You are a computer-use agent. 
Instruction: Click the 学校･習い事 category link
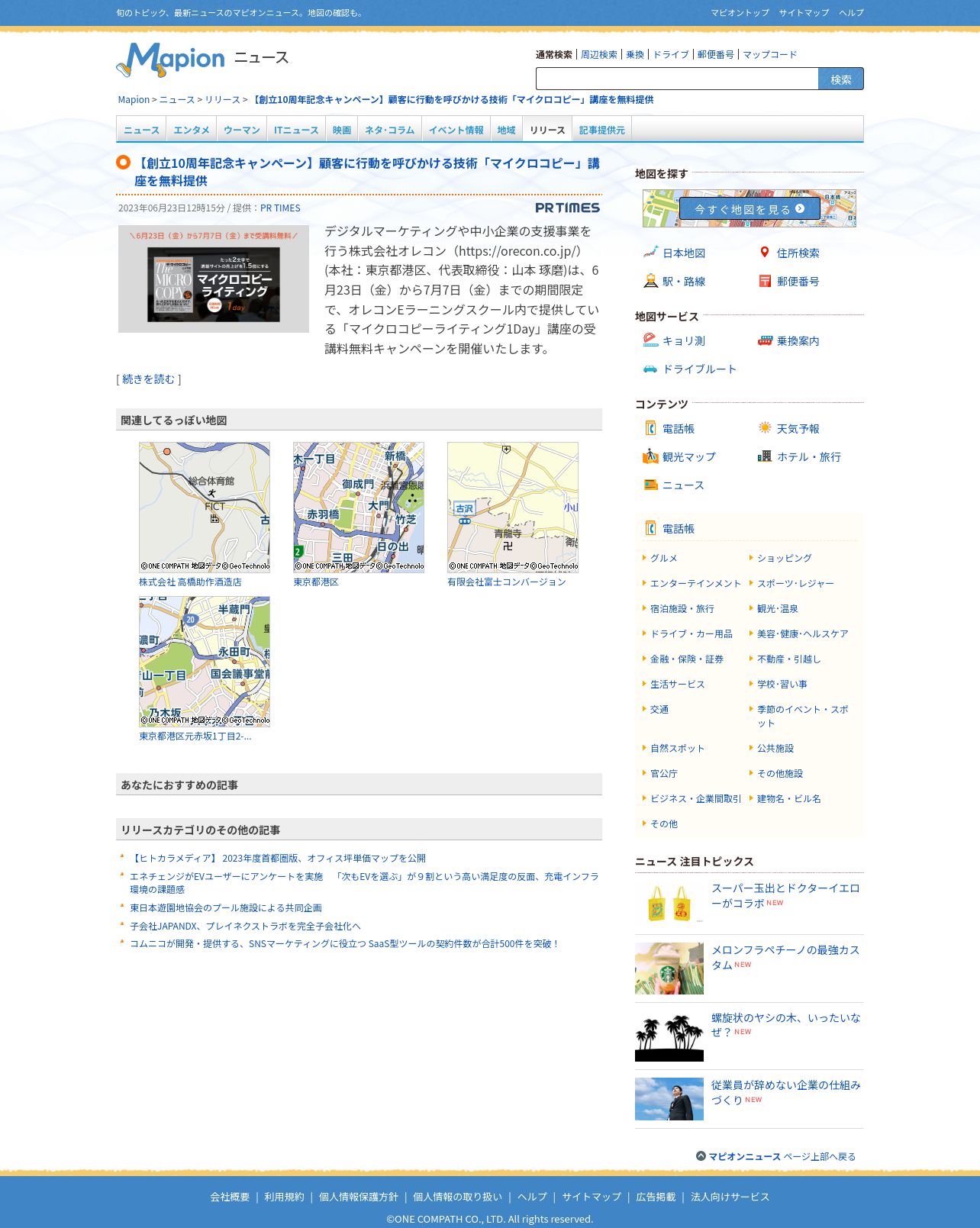(x=782, y=684)
